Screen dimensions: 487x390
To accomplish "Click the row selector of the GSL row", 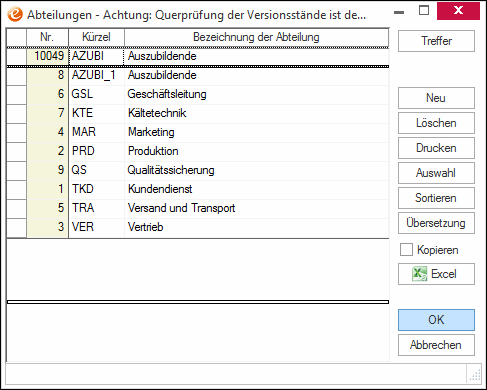I will 16,94.
